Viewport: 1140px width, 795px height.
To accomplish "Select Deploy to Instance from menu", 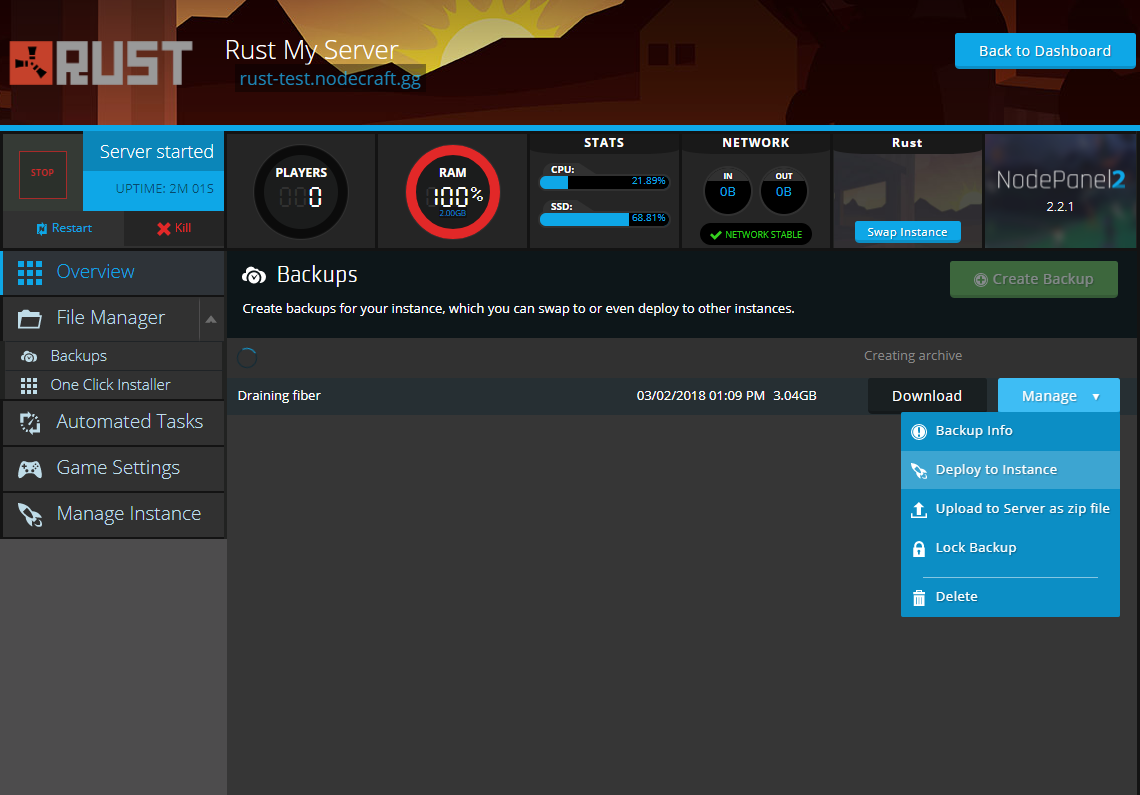I will (x=995, y=470).
